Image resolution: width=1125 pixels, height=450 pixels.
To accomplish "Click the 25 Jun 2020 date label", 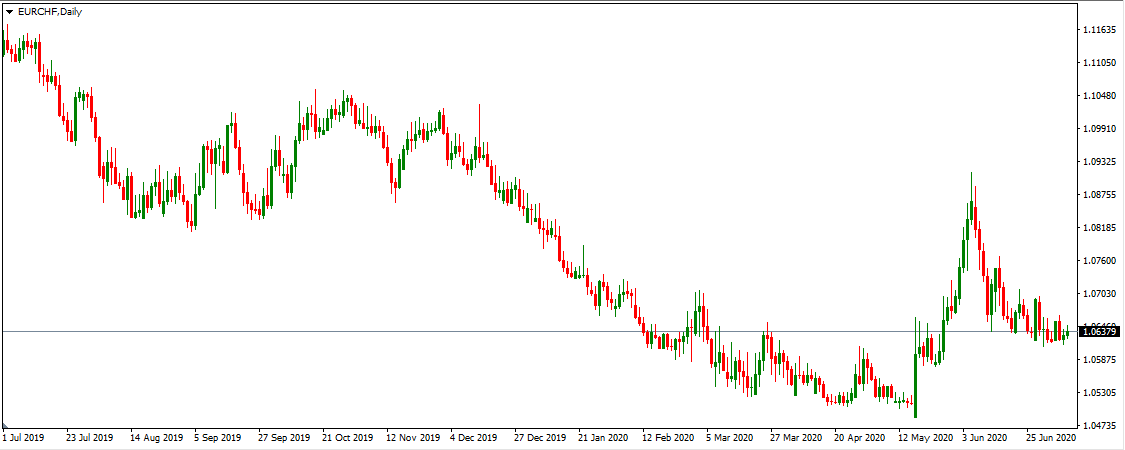I will 1052,437.
